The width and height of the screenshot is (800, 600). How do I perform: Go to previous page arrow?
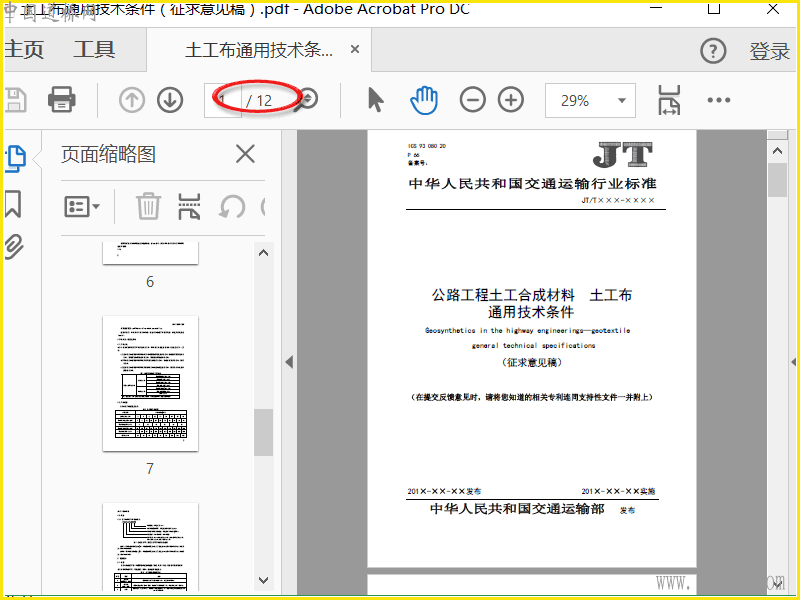tap(132, 100)
